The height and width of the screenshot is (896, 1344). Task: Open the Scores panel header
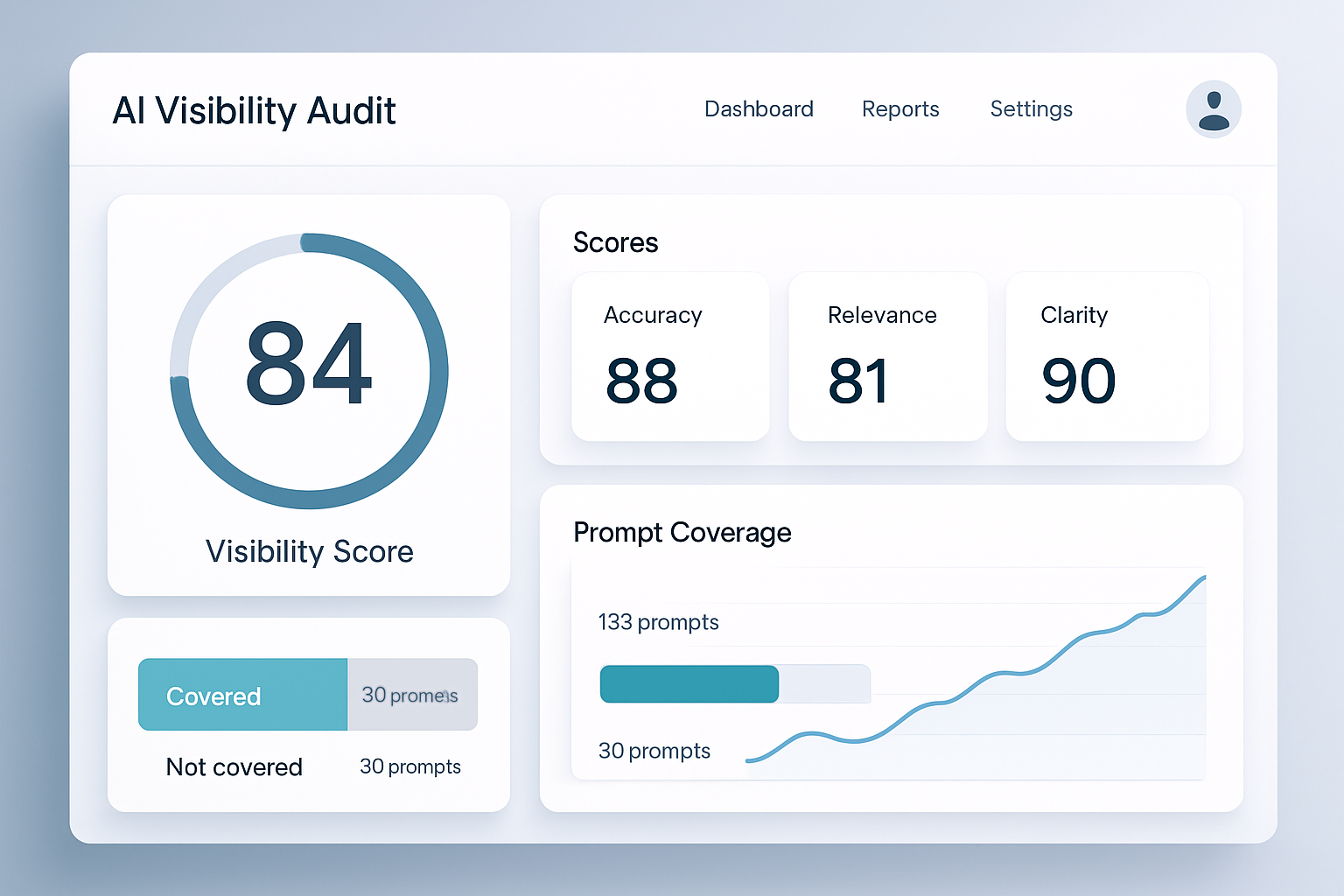tap(616, 242)
